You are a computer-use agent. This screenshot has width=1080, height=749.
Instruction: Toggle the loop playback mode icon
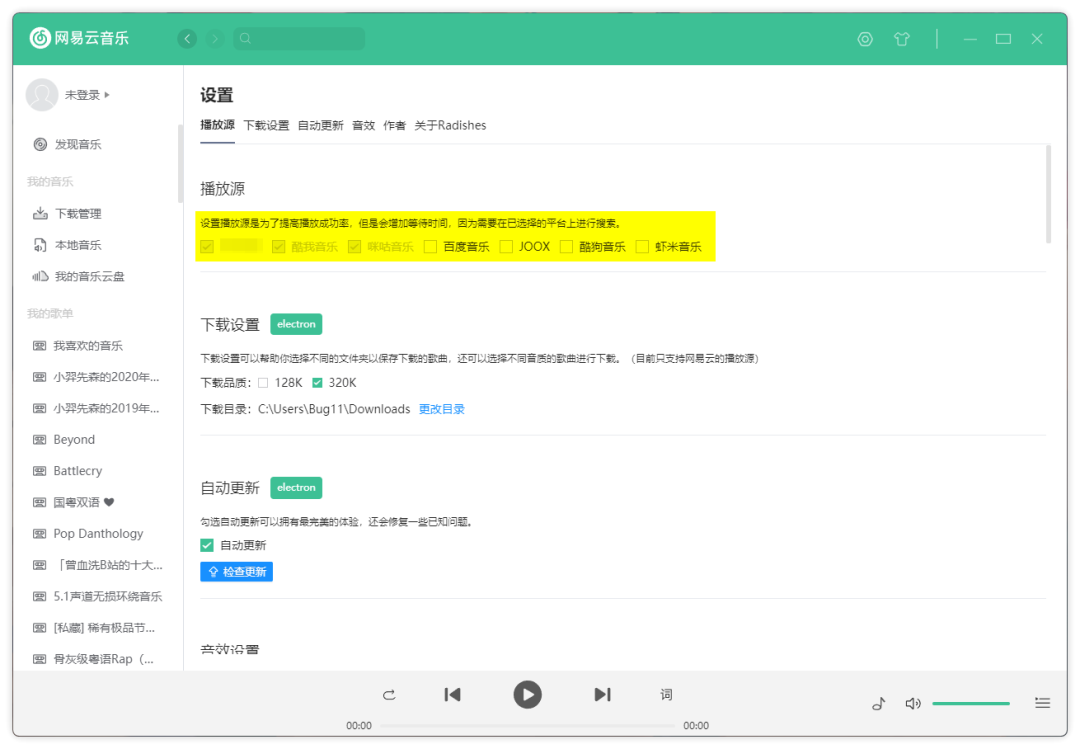pyautogui.click(x=389, y=695)
